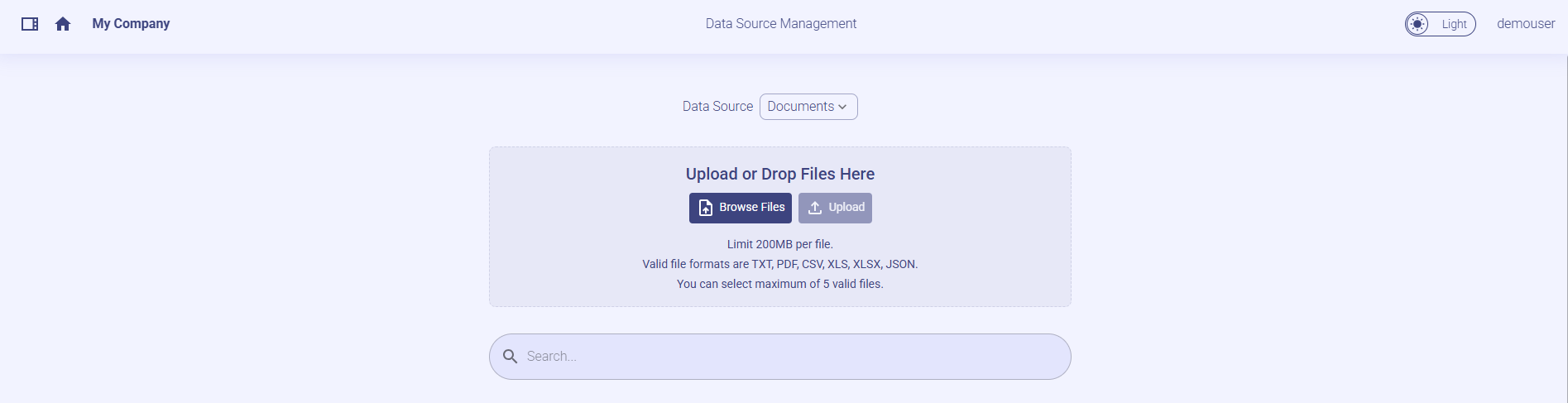Switch theme using the Light toggle label
This screenshot has width=1568, height=403.
coord(1453,24)
